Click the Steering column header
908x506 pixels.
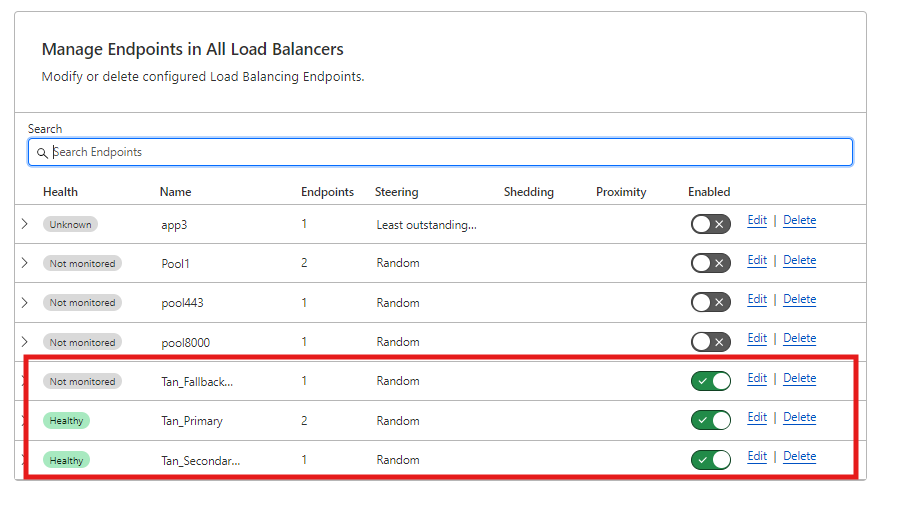396,192
